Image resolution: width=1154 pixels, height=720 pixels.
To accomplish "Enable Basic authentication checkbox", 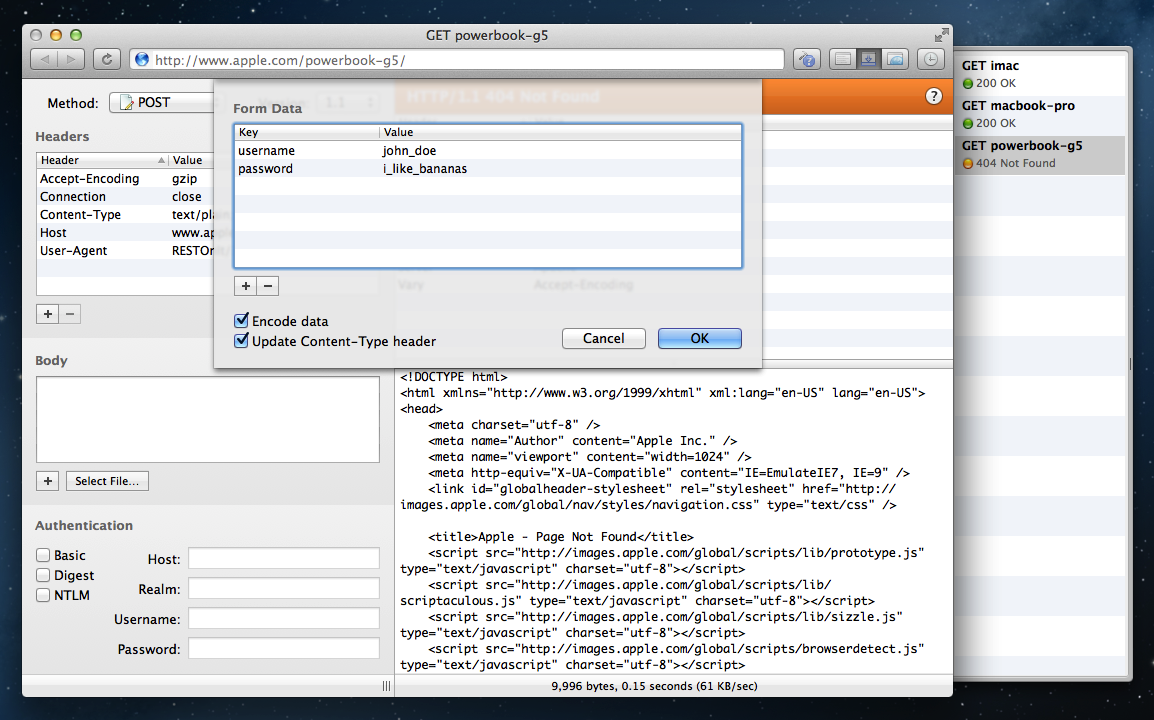I will click(x=44, y=555).
